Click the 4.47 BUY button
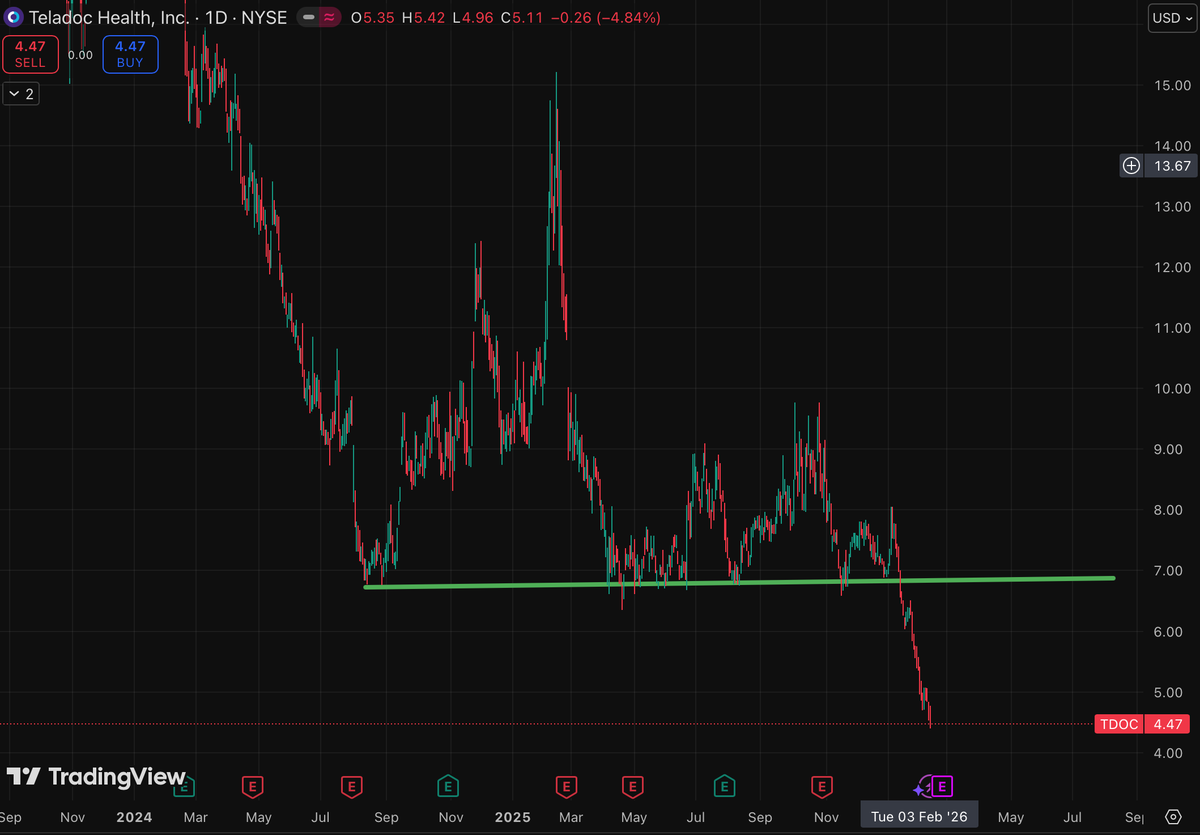The width and height of the screenshot is (1200, 835). (129, 54)
